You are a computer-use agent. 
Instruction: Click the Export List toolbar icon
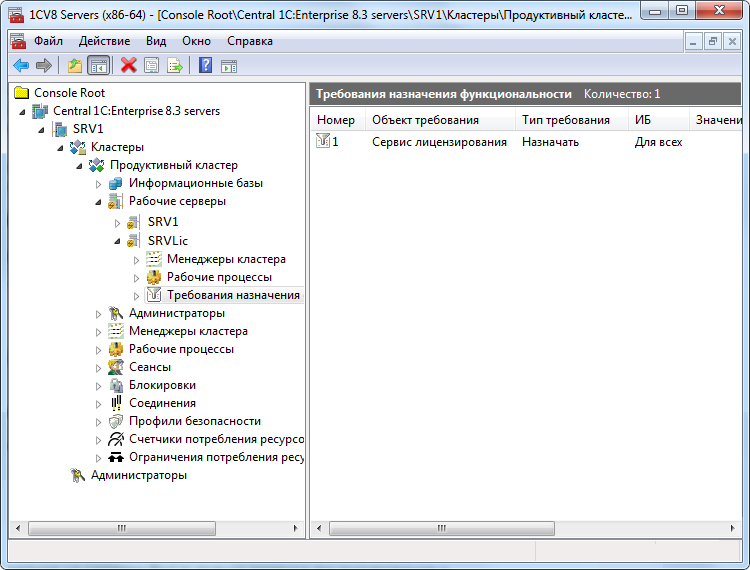(x=175, y=65)
